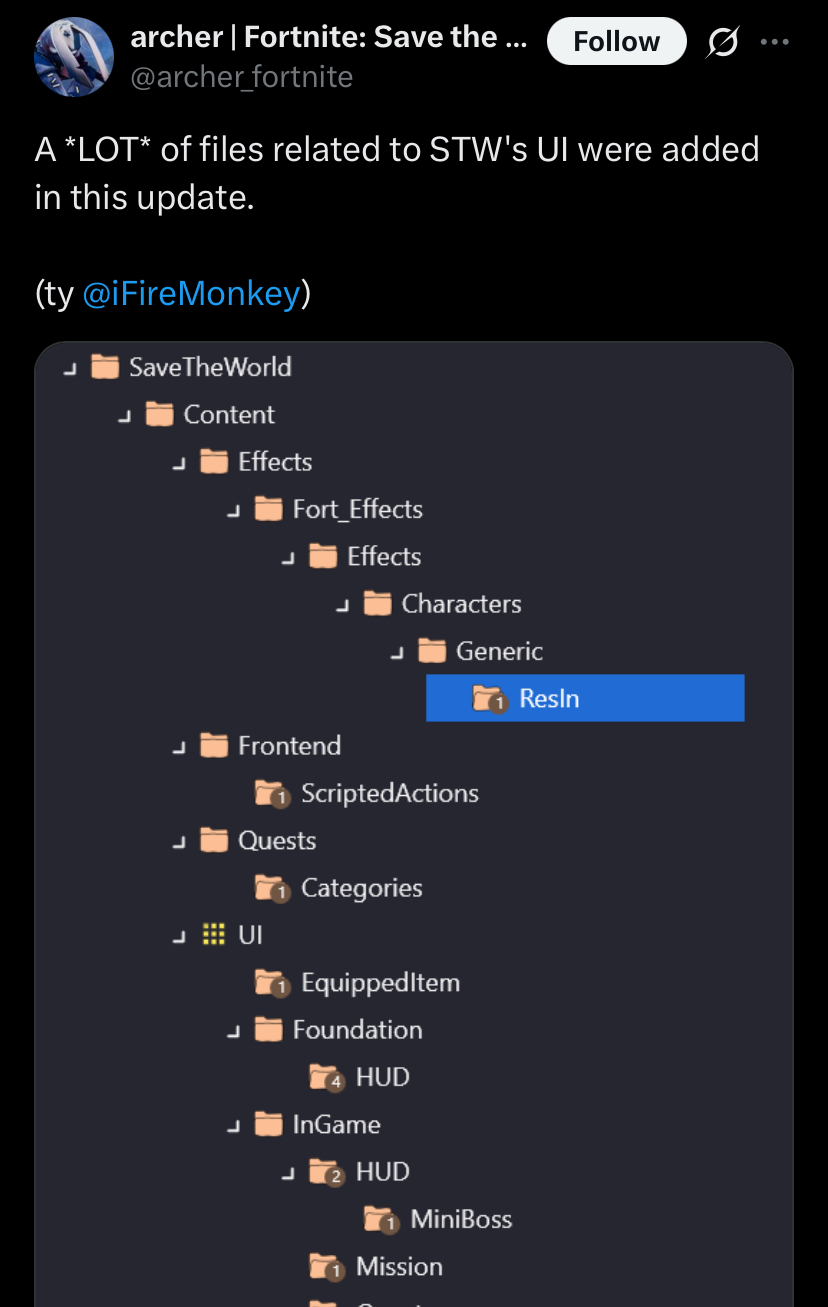Select the EquippedItem folder
This screenshot has width=828, height=1307.
(358, 983)
